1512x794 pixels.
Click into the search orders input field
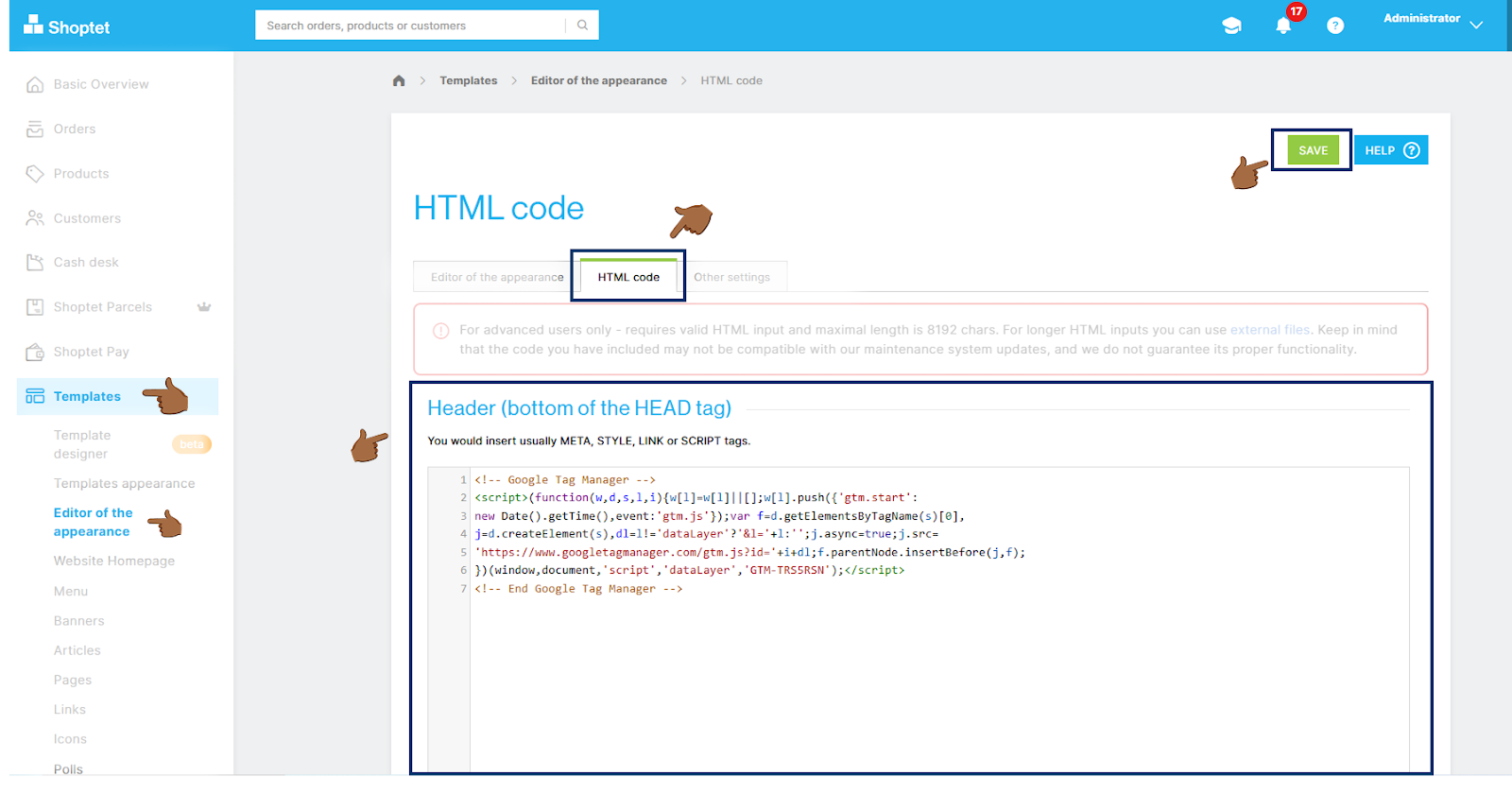pos(410,26)
